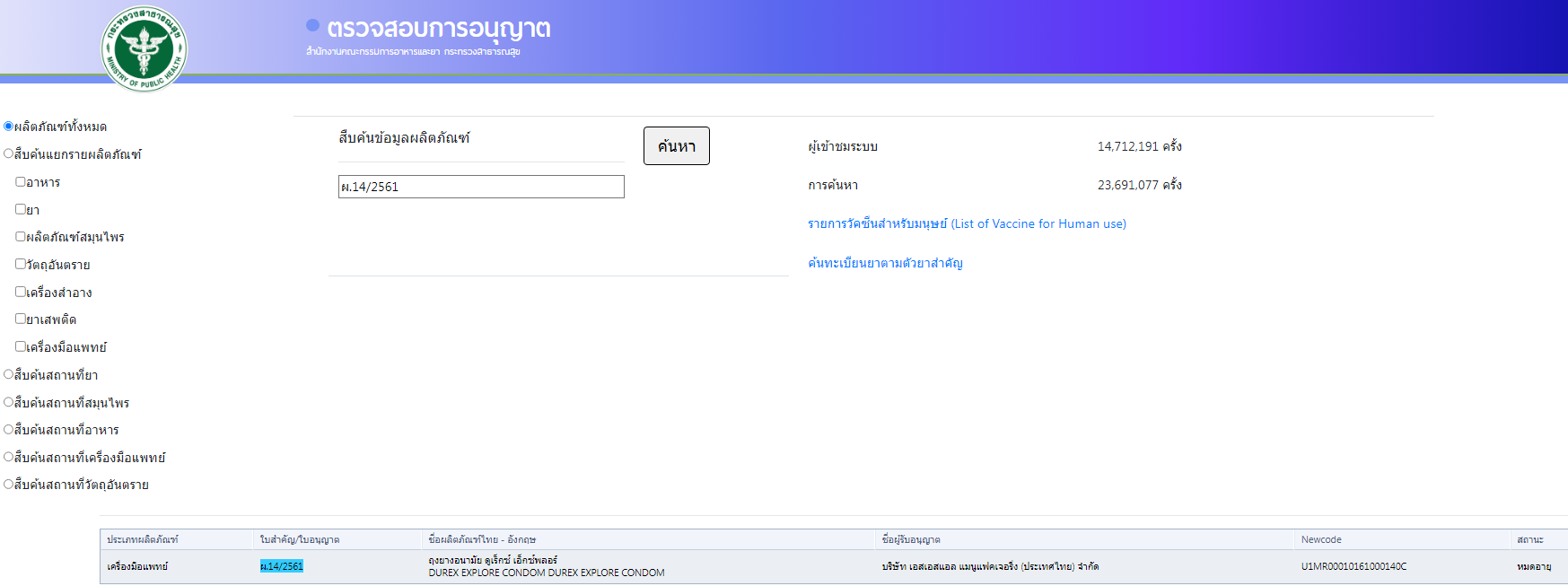1568x586 pixels.
Task: Choose the สืบค้นสถานที่สมุนไพร radio option
Action: point(9,402)
